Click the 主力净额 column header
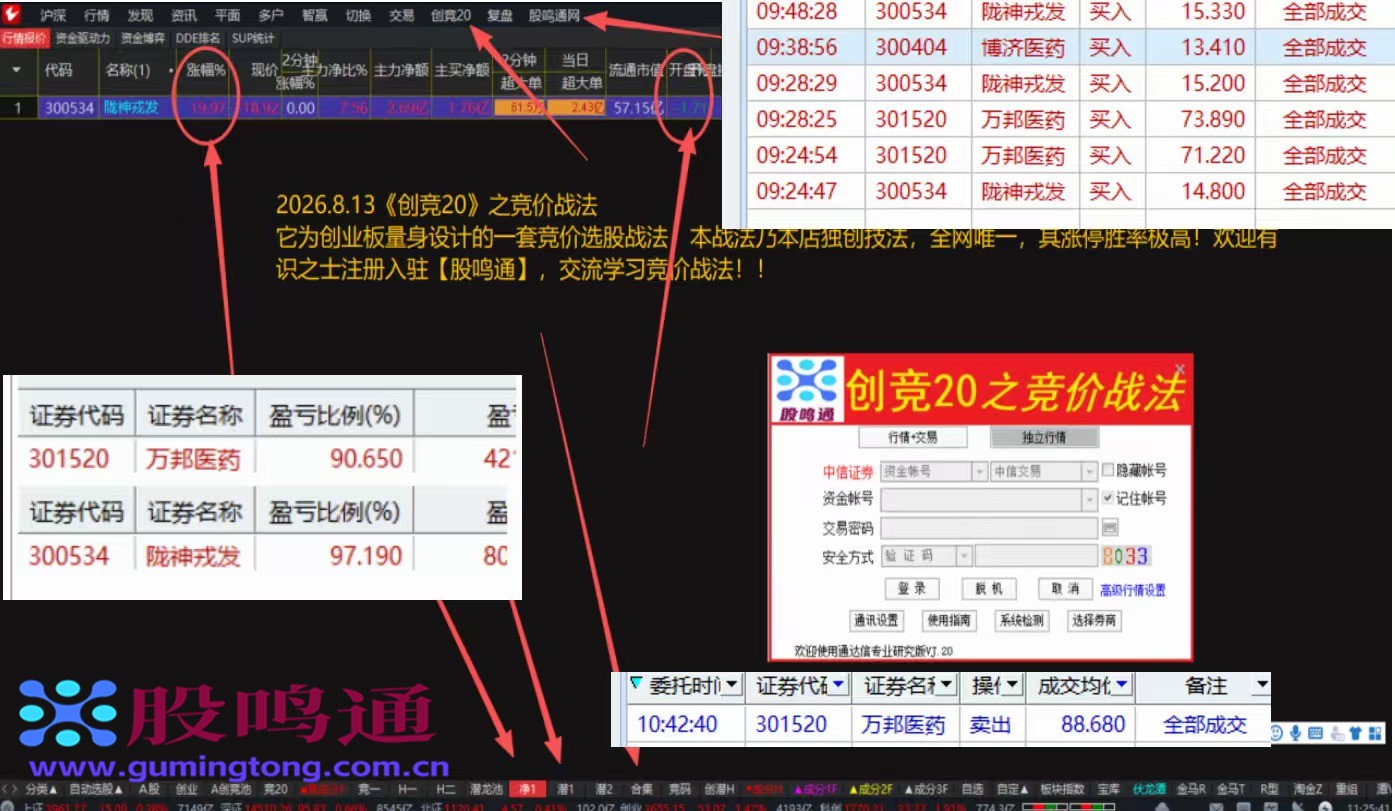 (401, 71)
